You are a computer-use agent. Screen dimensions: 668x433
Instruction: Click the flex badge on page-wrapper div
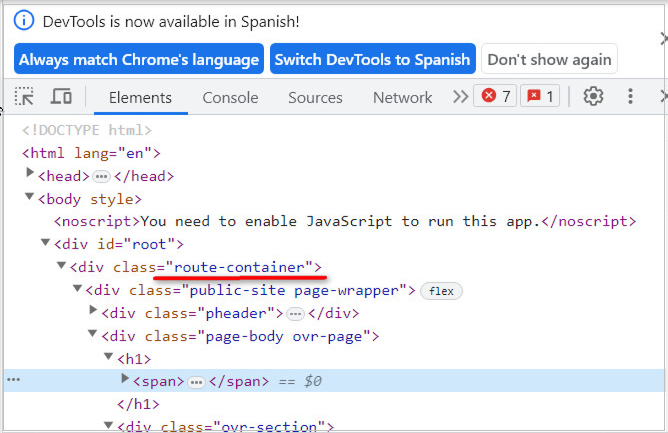pos(441,291)
